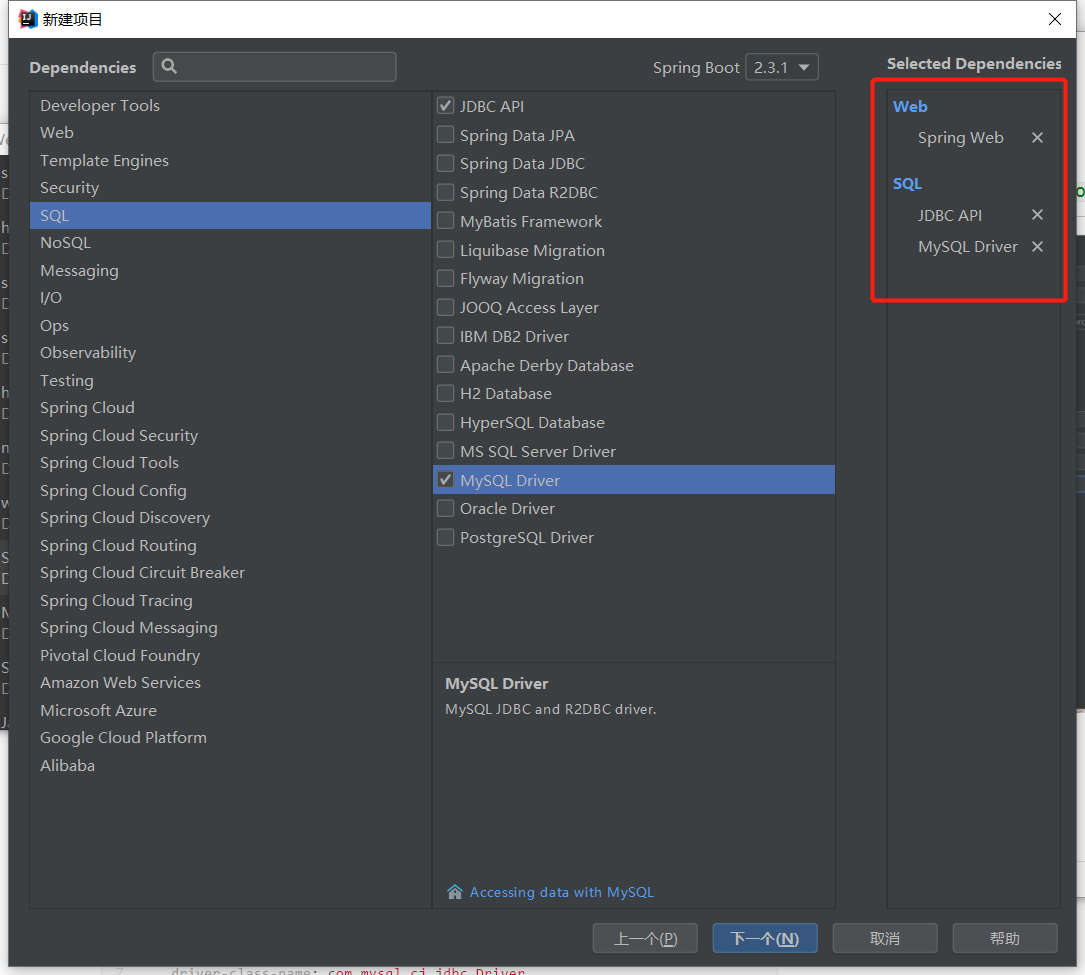The height and width of the screenshot is (975, 1085).
Task: Choose the Developer Tools category
Action: tap(100, 106)
